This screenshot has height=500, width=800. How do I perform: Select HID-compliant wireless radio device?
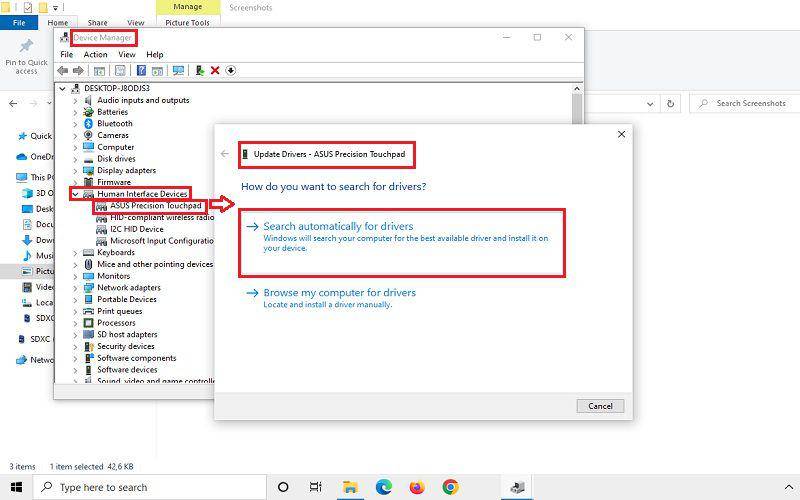pyautogui.click(x=162, y=217)
